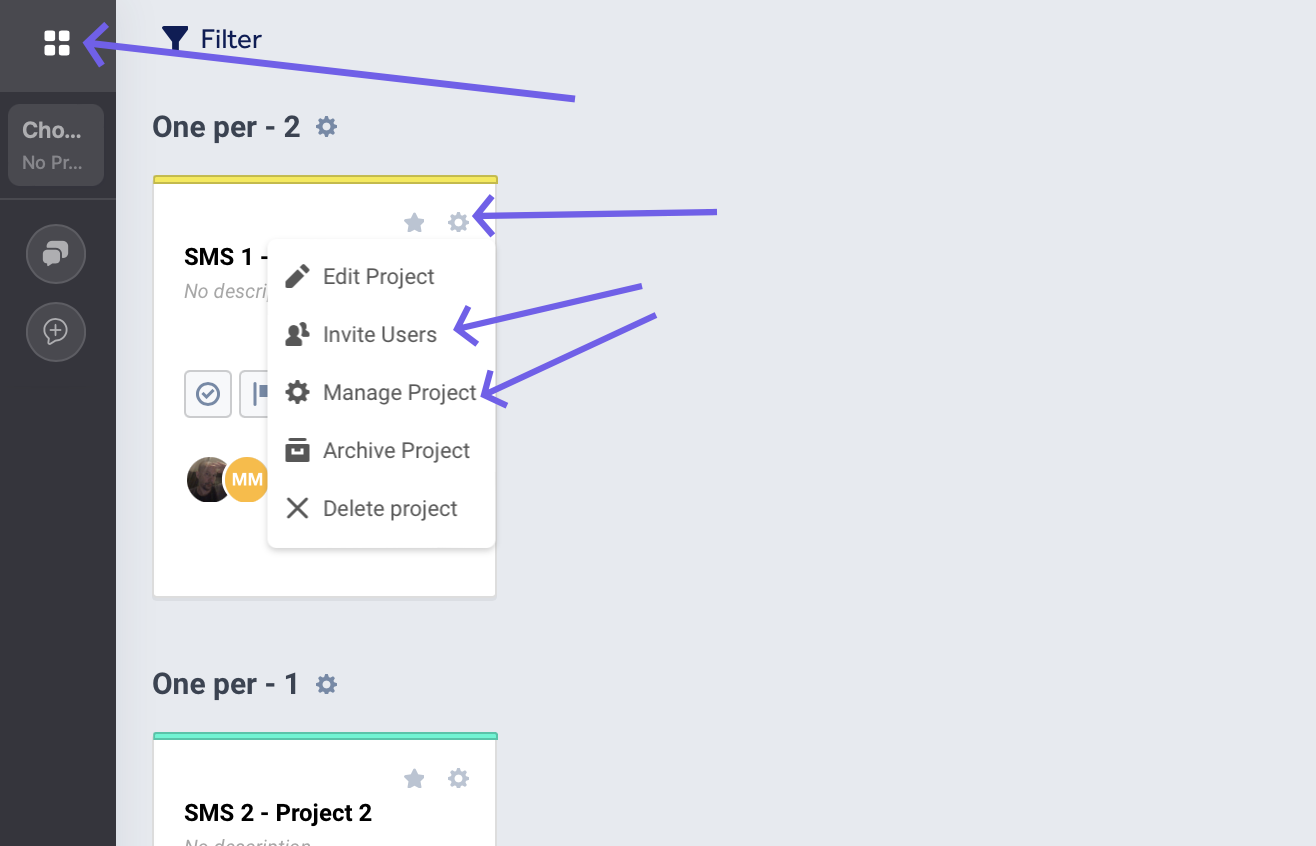Open the SMS 2 project gear menu
The image size is (1316, 846).
click(x=458, y=778)
